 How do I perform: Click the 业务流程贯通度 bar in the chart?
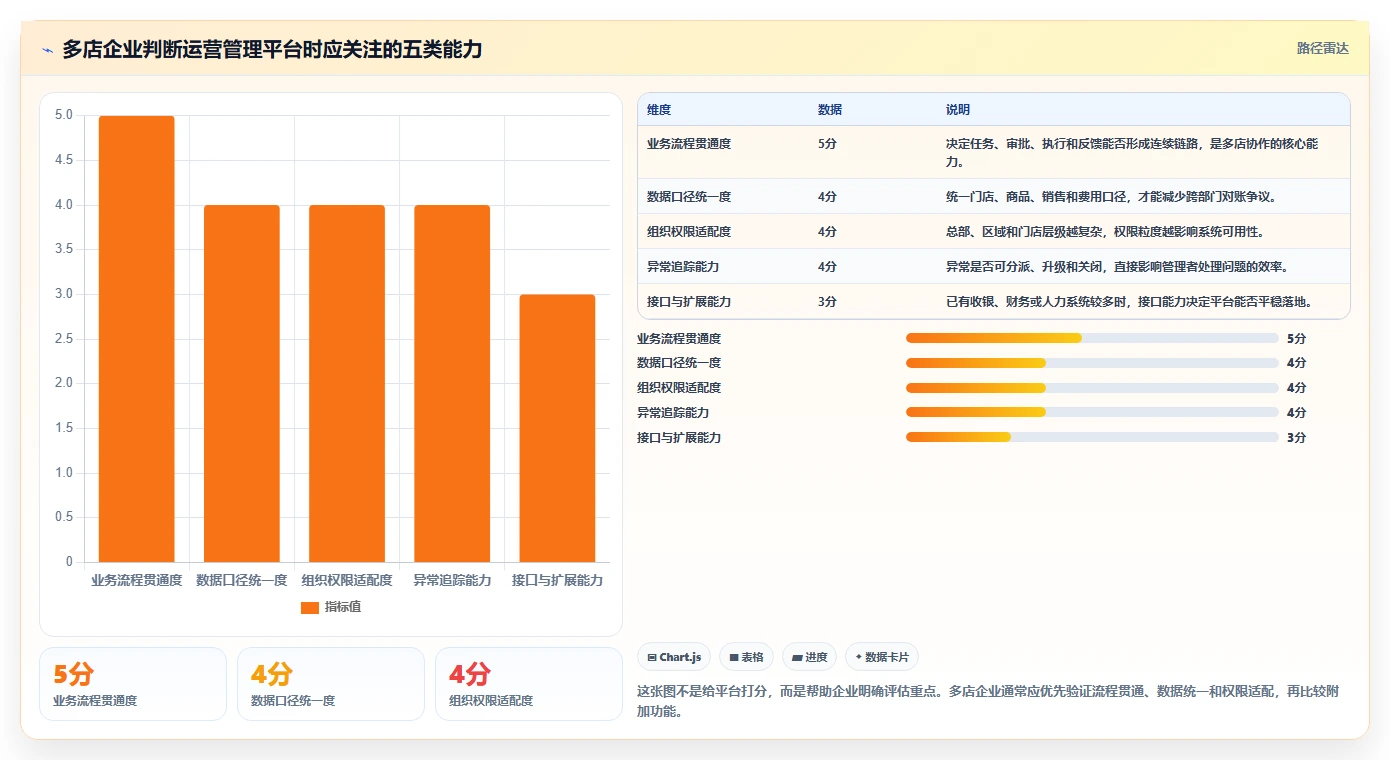[x=136, y=339]
